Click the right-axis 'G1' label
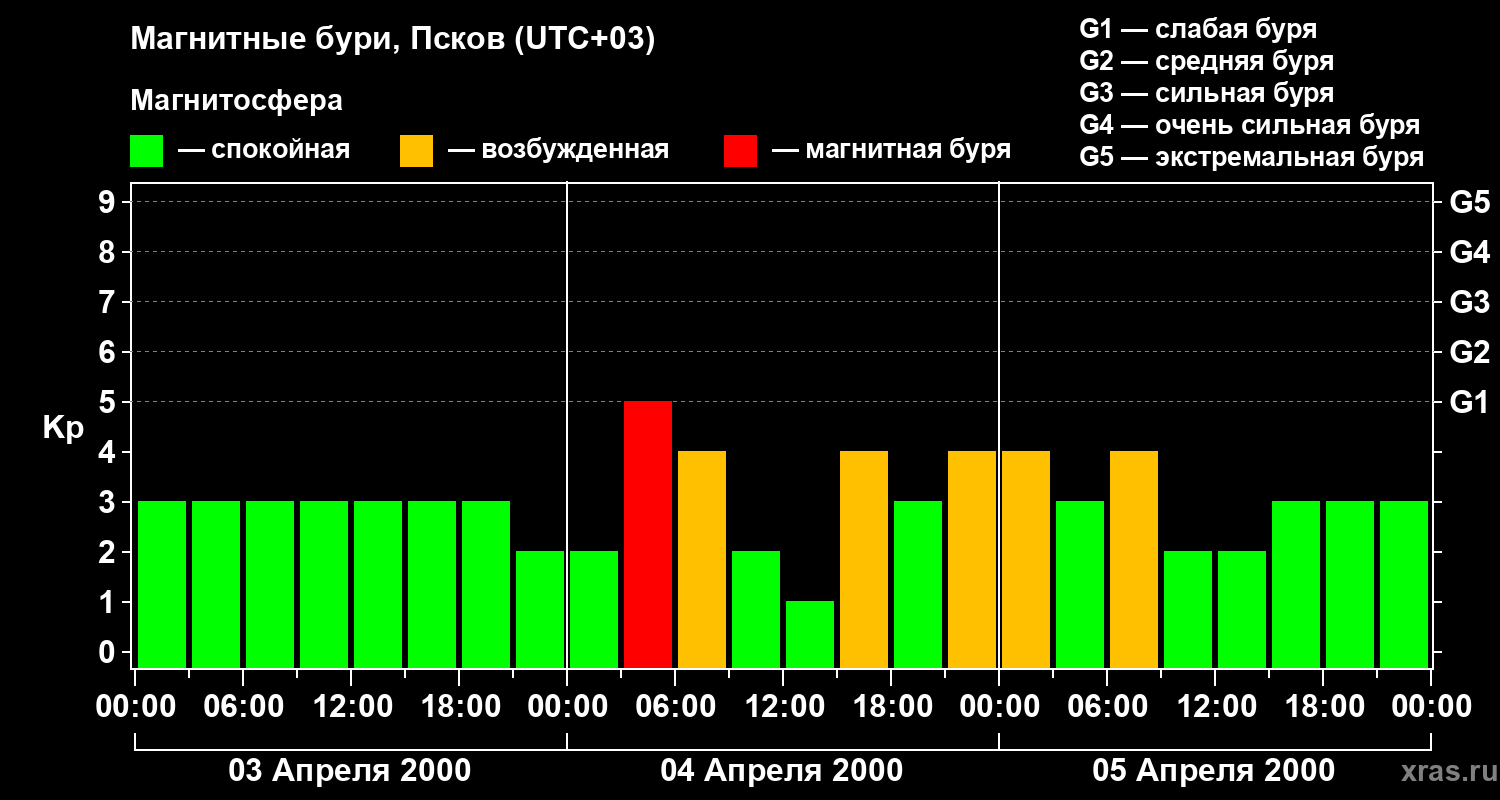 [x=1469, y=402]
